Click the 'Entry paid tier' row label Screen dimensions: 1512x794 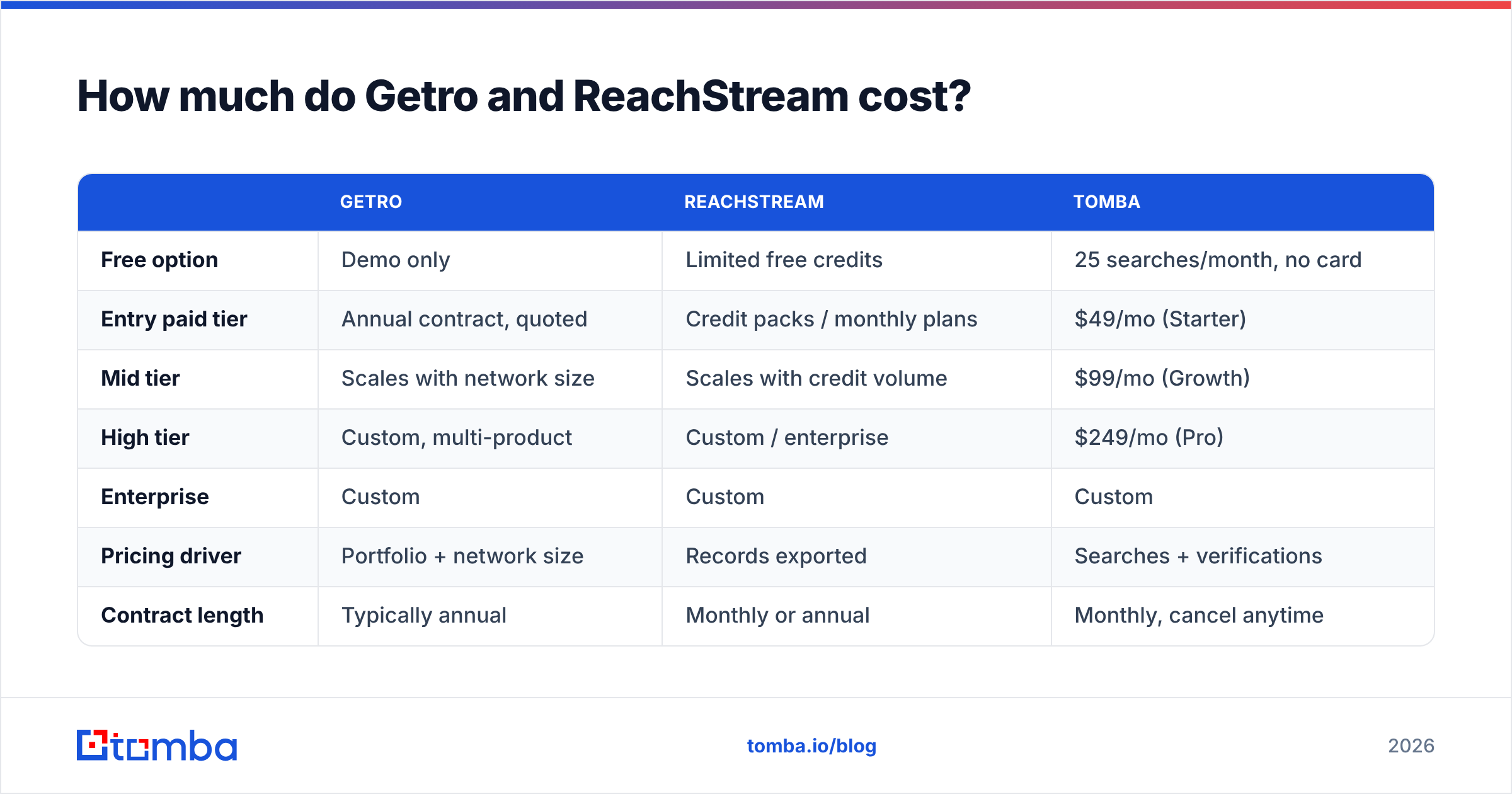(174, 319)
